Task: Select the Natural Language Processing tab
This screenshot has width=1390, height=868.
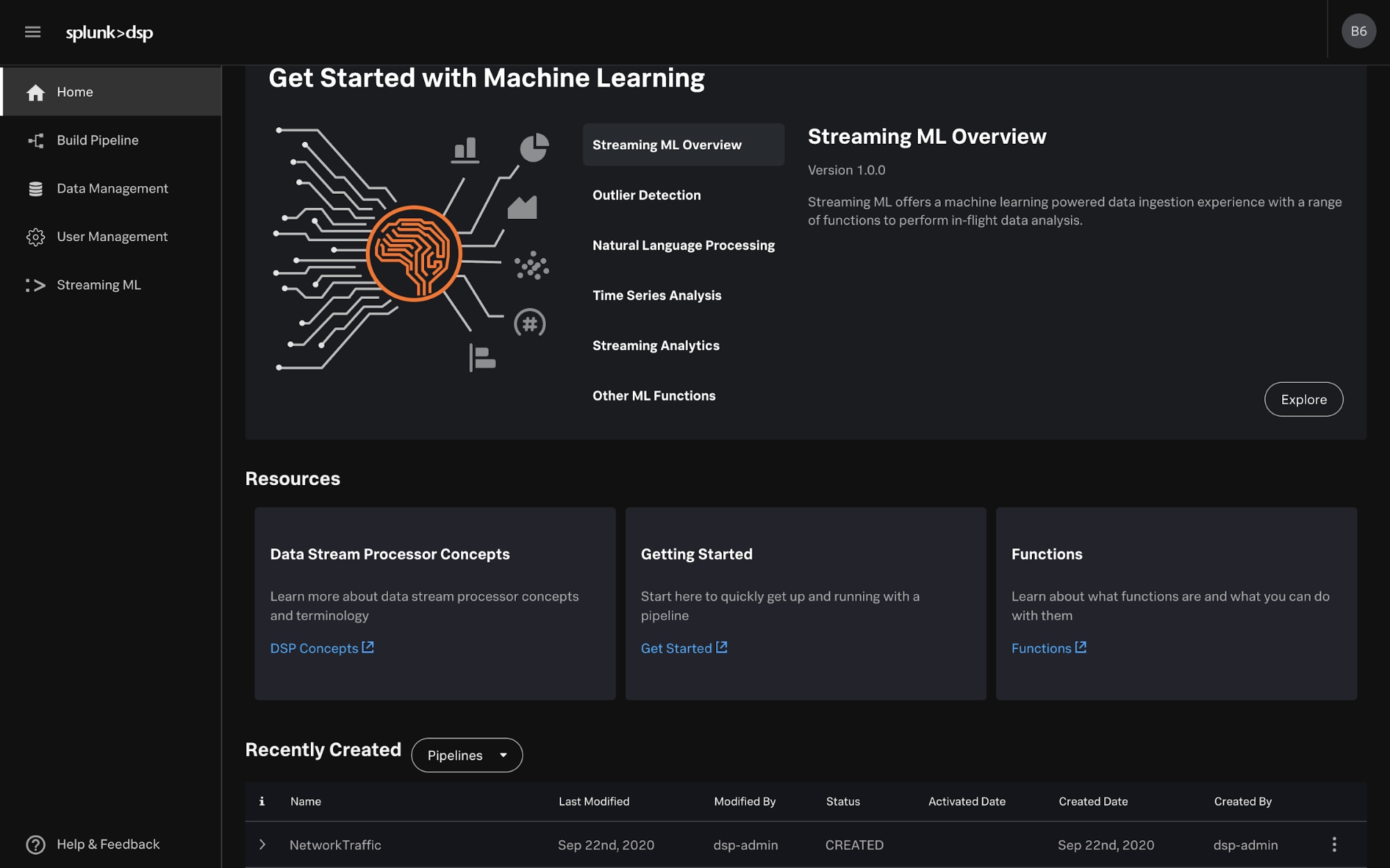Action: coord(683,245)
